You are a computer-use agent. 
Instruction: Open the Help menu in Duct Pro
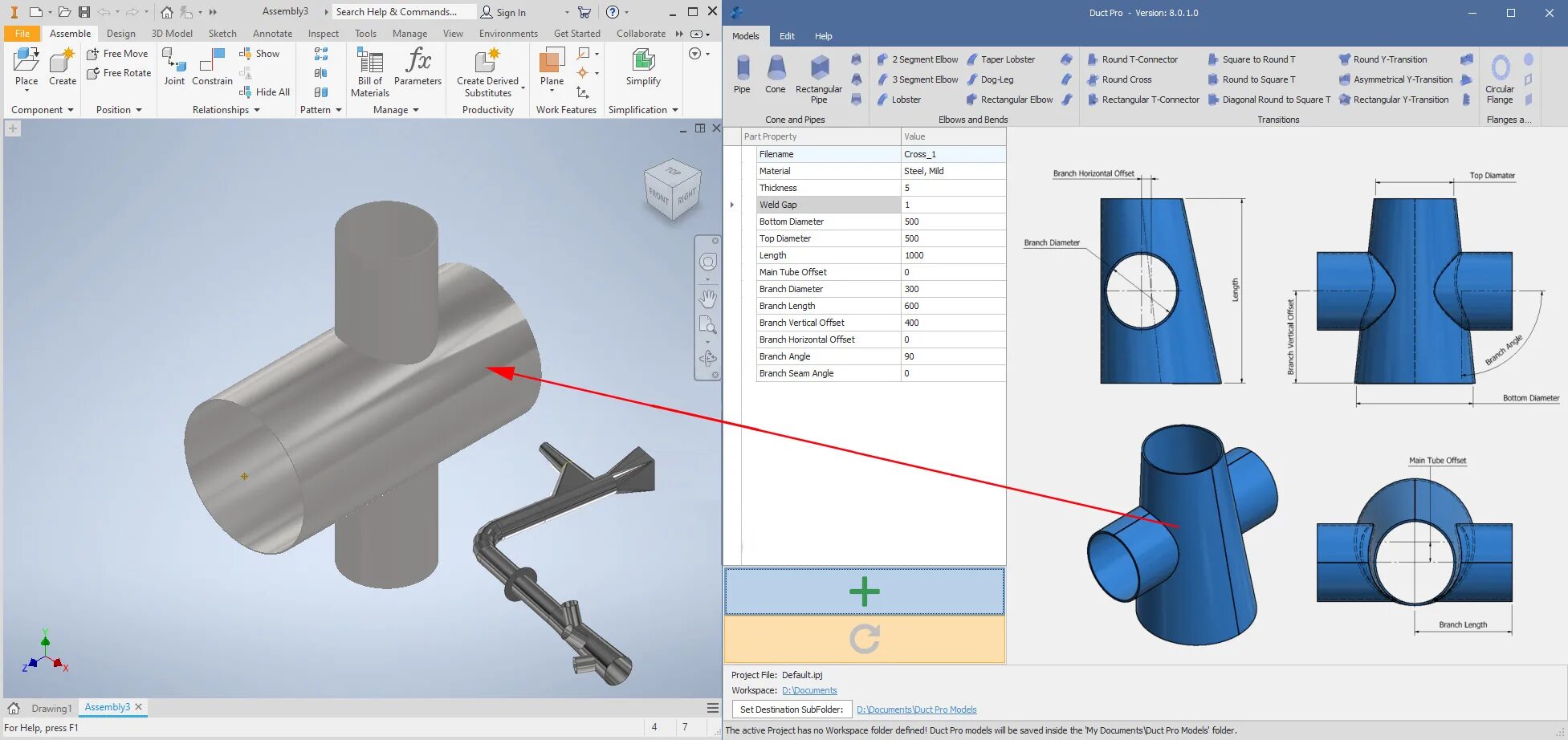click(x=823, y=36)
